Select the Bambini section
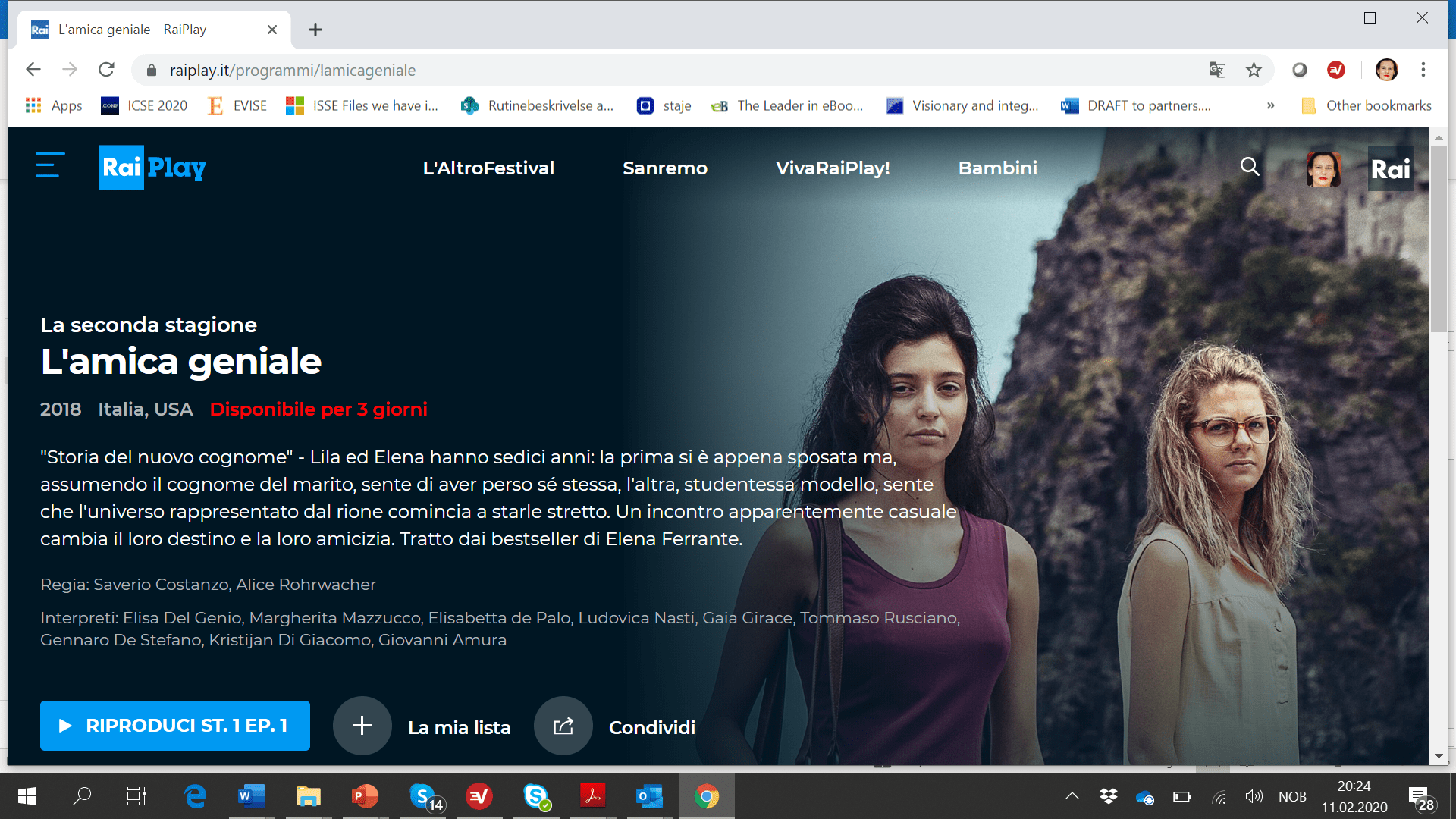The width and height of the screenshot is (1456, 819). point(998,168)
